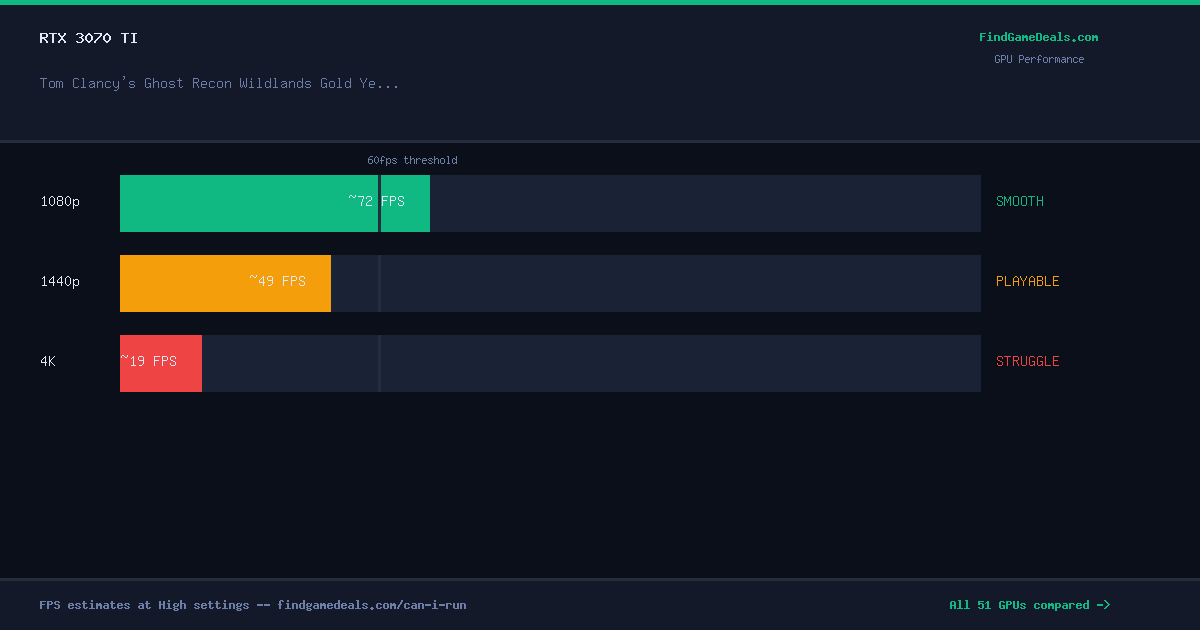This screenshot has width=1200, height=630.
Task: Click the FindGameDeals.com brand link
Action: (x=1038, y=37)
